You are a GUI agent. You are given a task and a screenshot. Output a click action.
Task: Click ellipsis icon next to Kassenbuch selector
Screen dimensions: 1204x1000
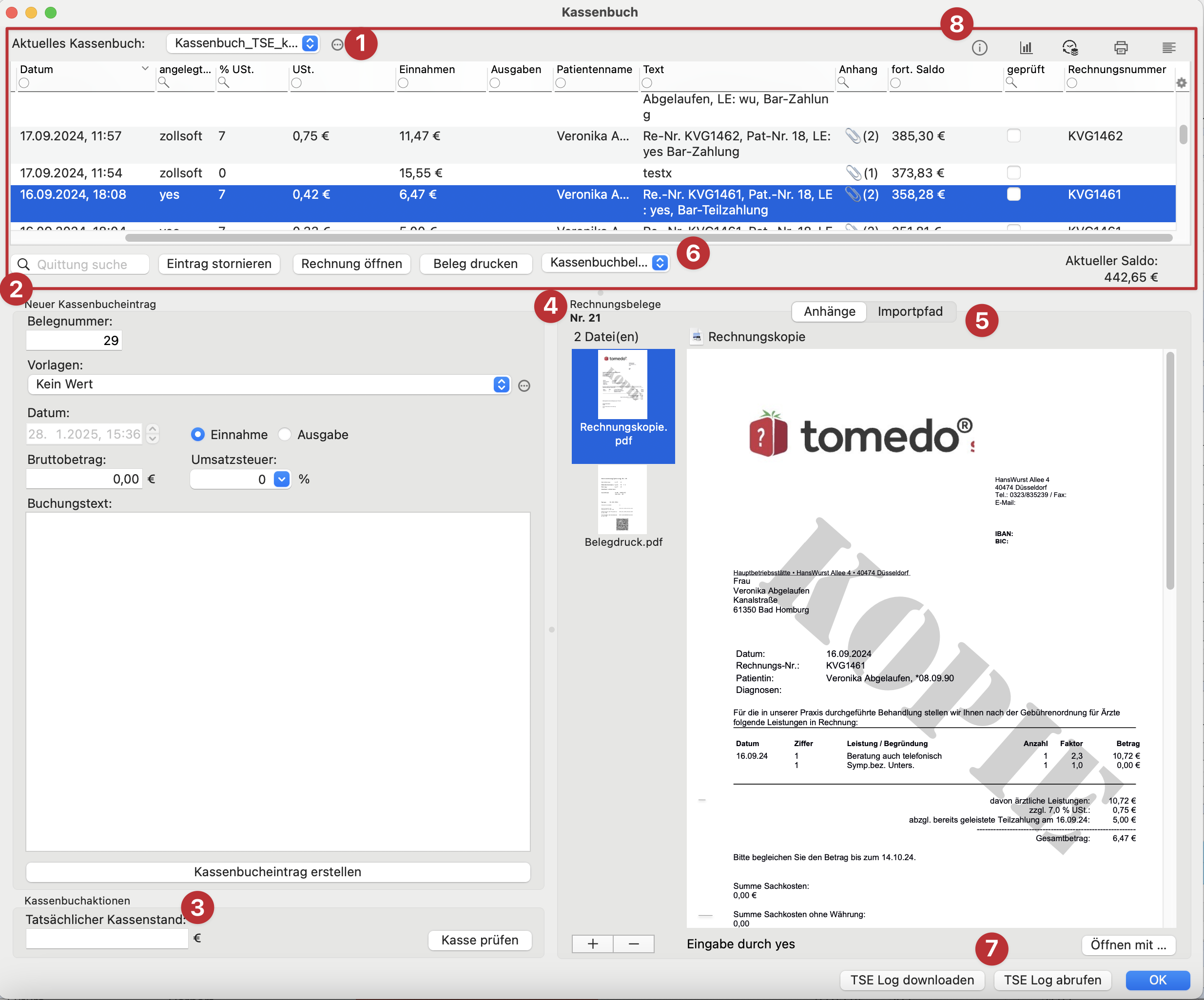coord(337,45)
